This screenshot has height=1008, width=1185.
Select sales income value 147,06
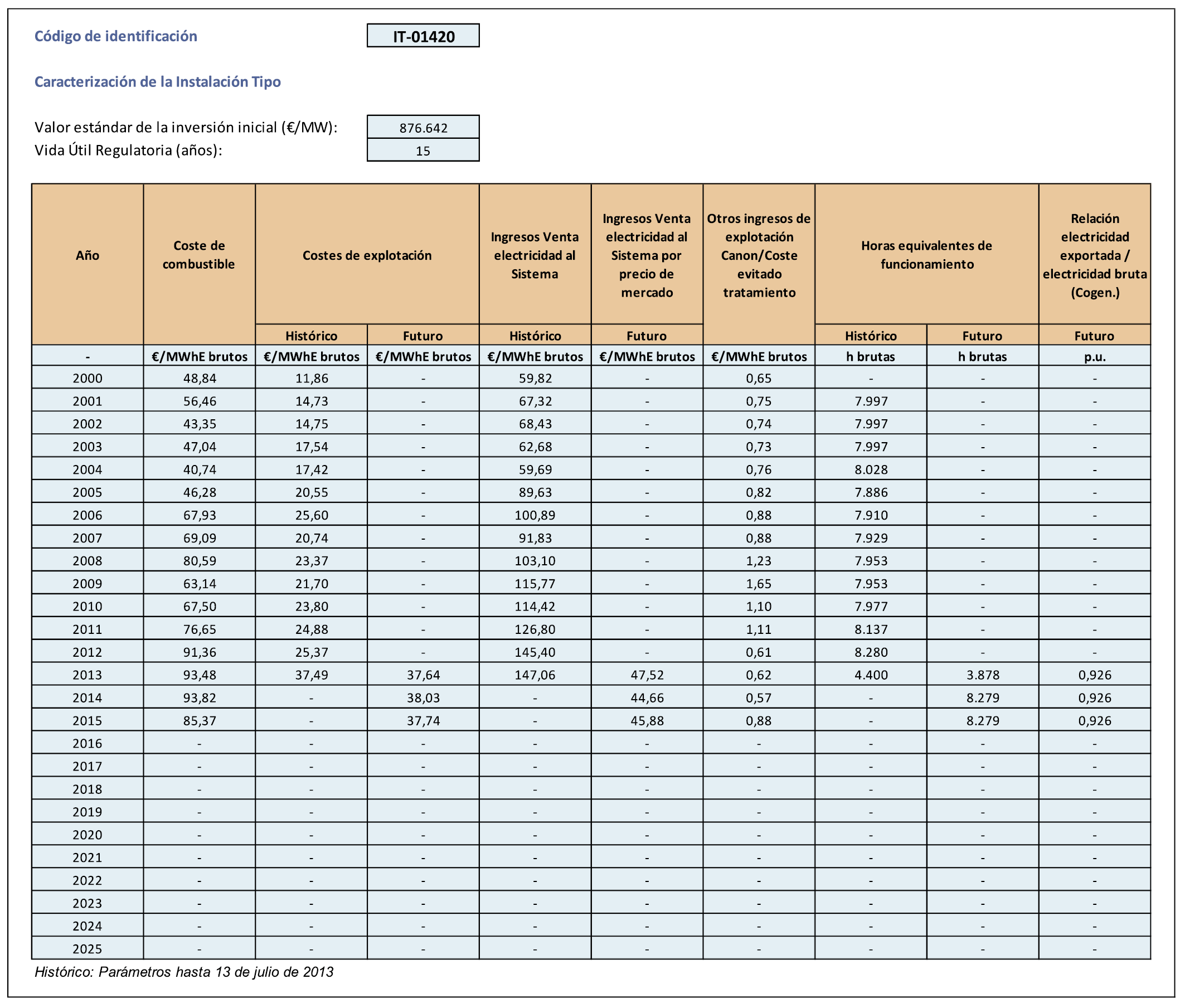(535, 675)
